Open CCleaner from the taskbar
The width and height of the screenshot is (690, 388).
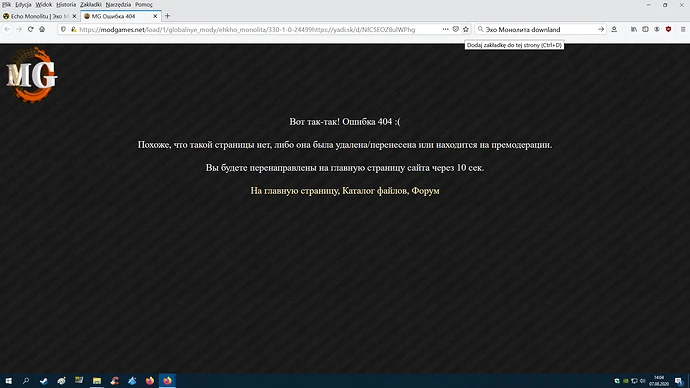114,381
